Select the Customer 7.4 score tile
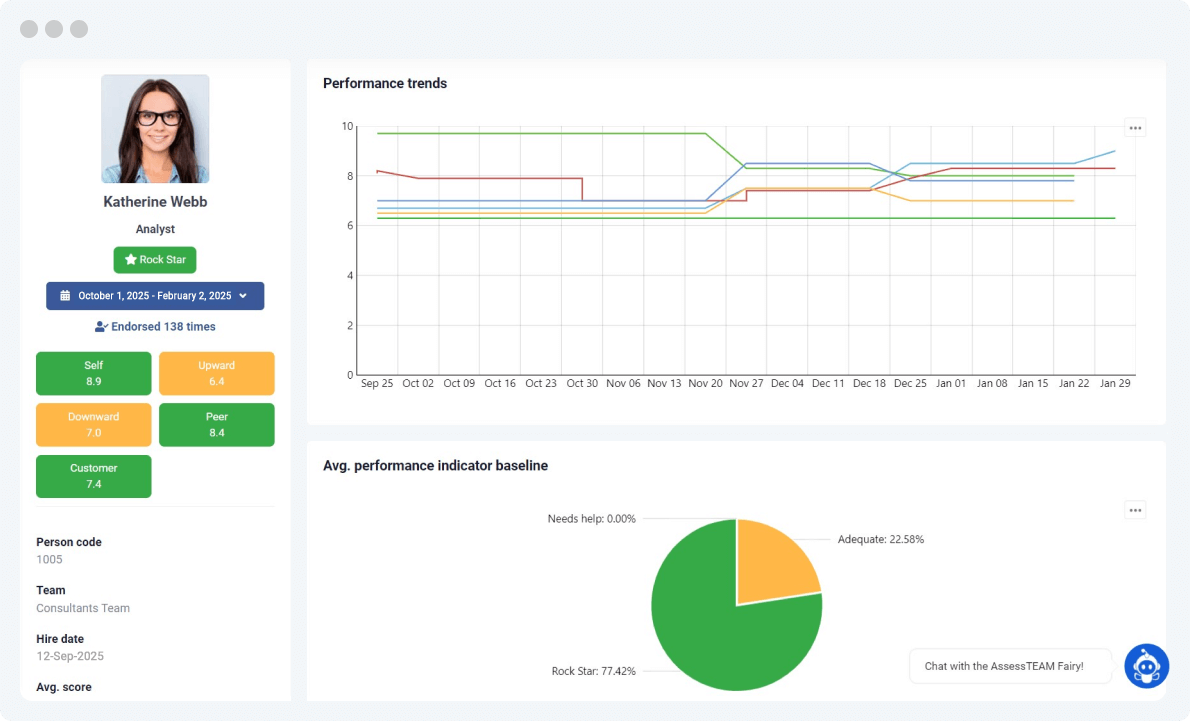1190x721 pixels. pyautogui.click(x=94, y=476)
